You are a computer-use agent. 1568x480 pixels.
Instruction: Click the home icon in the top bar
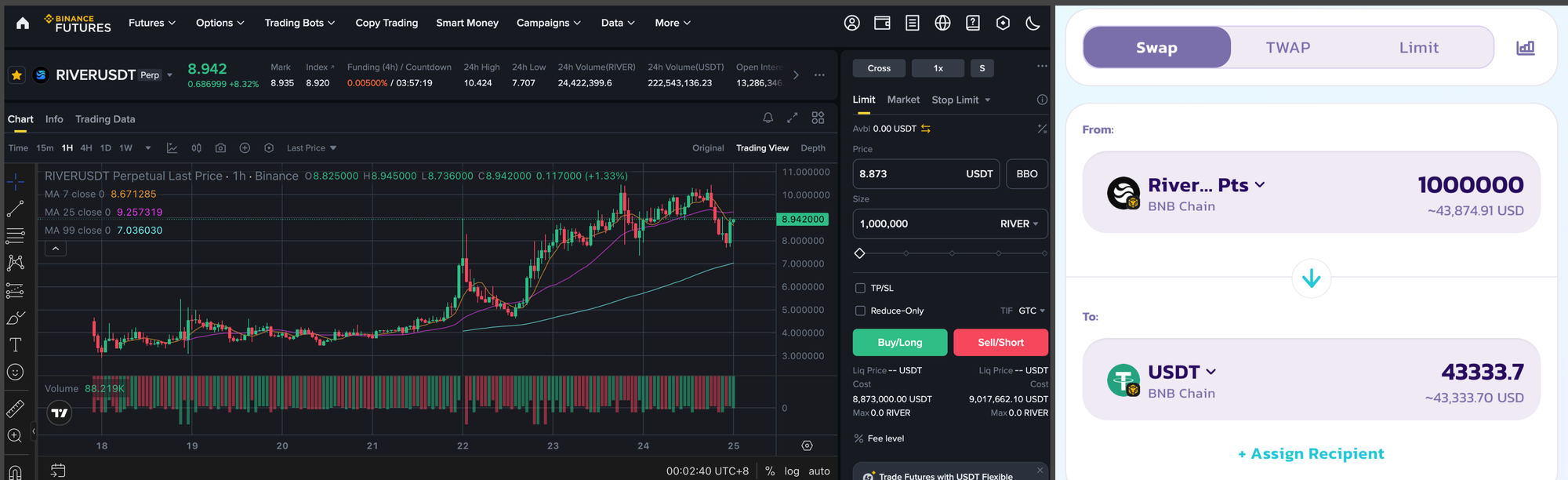pos(23,24)
